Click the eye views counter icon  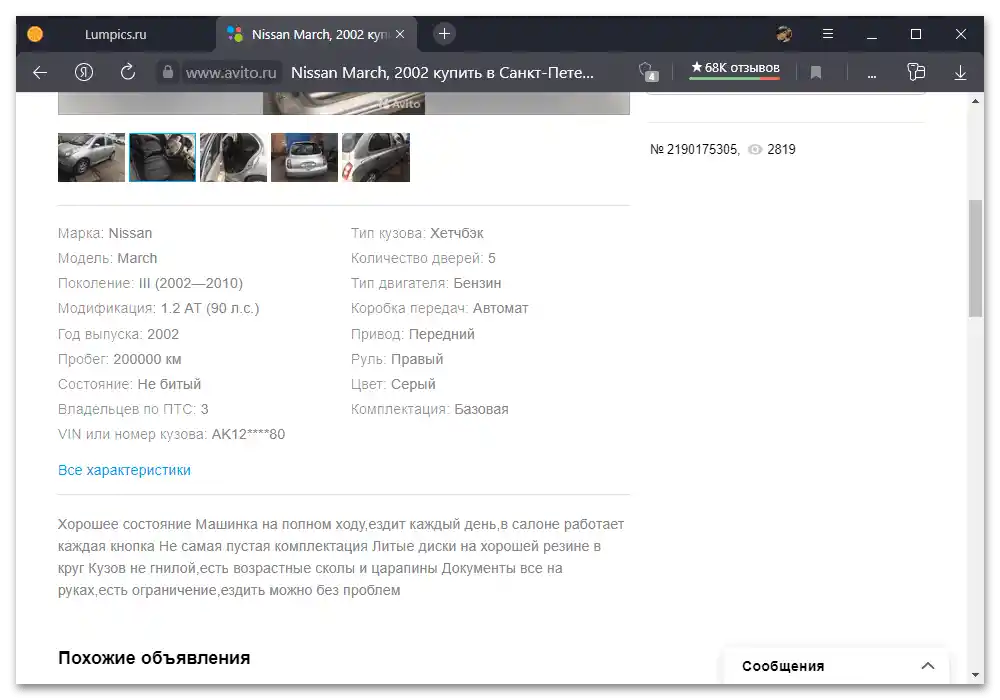(x=755, y=149)
